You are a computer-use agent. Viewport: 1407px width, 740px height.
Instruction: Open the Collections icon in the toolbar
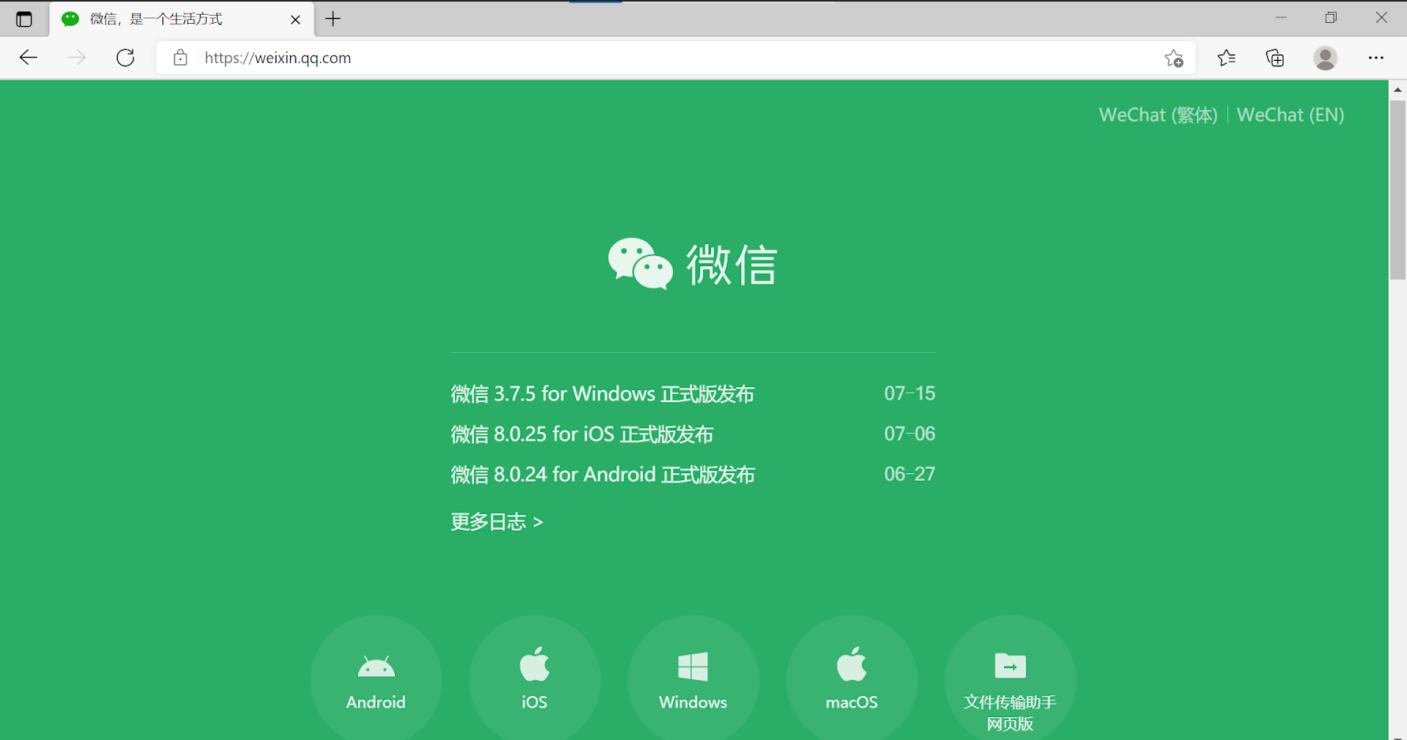pos(1274,57)
